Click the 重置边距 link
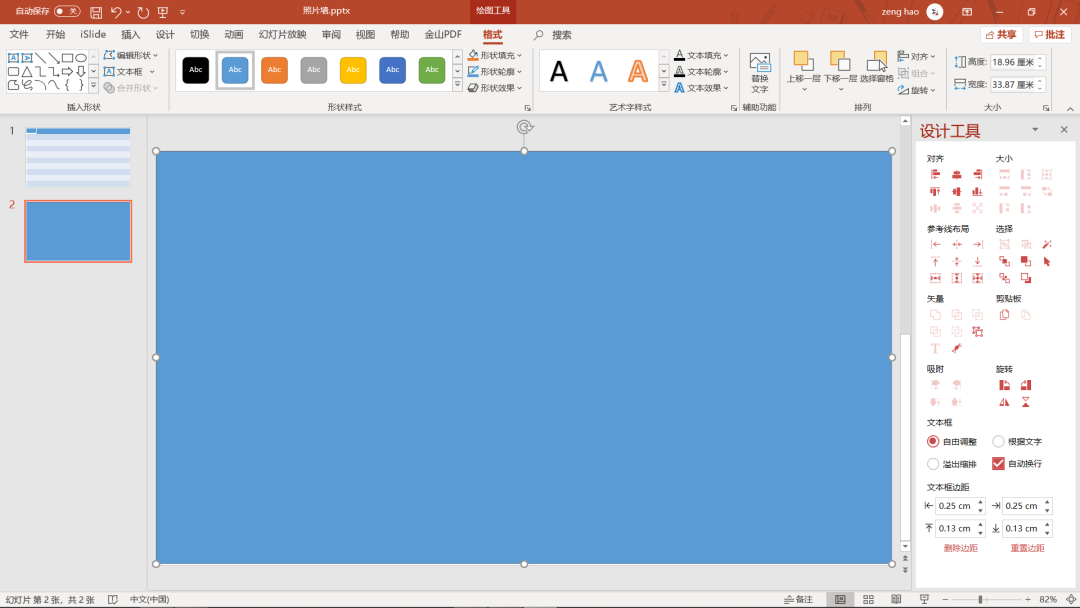 click(1027, 548)
